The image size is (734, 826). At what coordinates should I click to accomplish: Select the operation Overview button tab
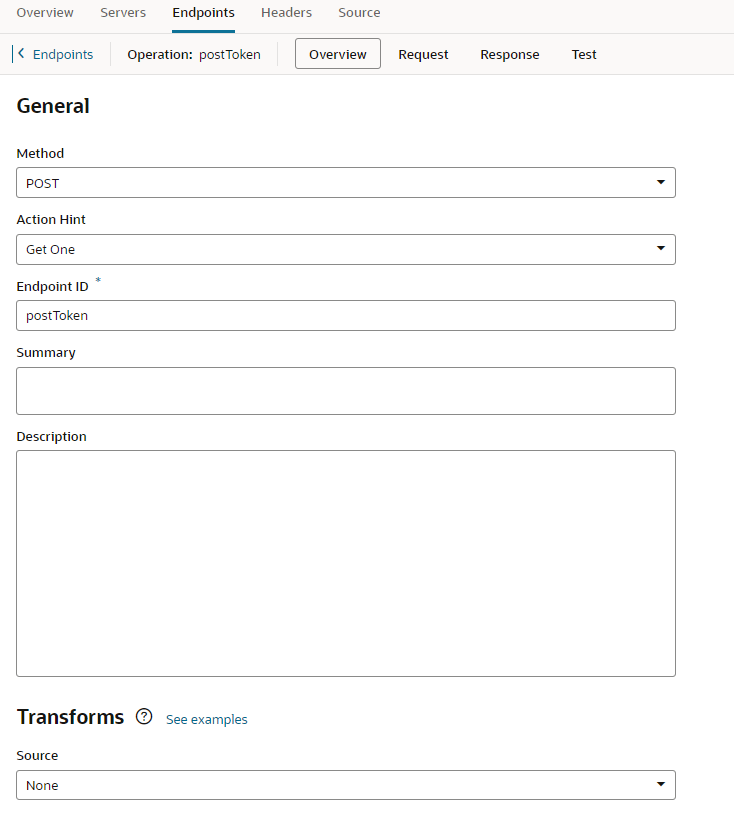337,55
